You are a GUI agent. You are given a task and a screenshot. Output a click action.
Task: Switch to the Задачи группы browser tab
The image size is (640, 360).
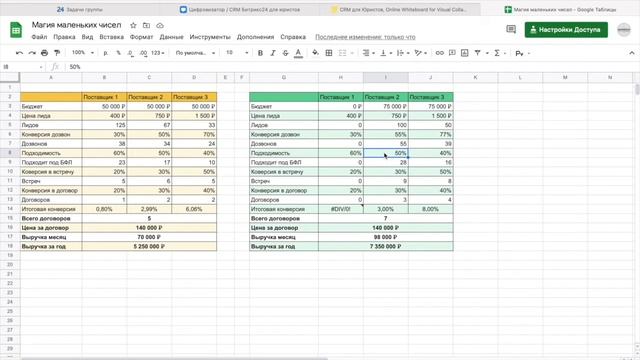tap(80, 9)
